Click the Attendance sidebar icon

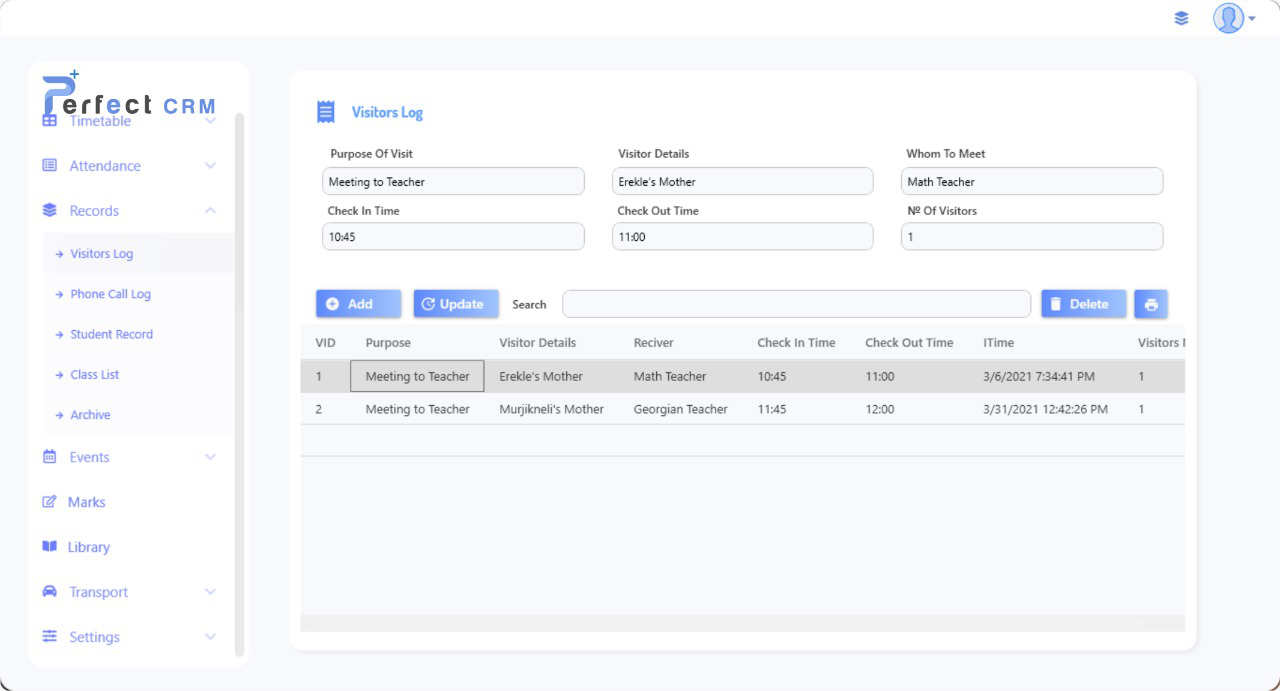tap(49, 165)
